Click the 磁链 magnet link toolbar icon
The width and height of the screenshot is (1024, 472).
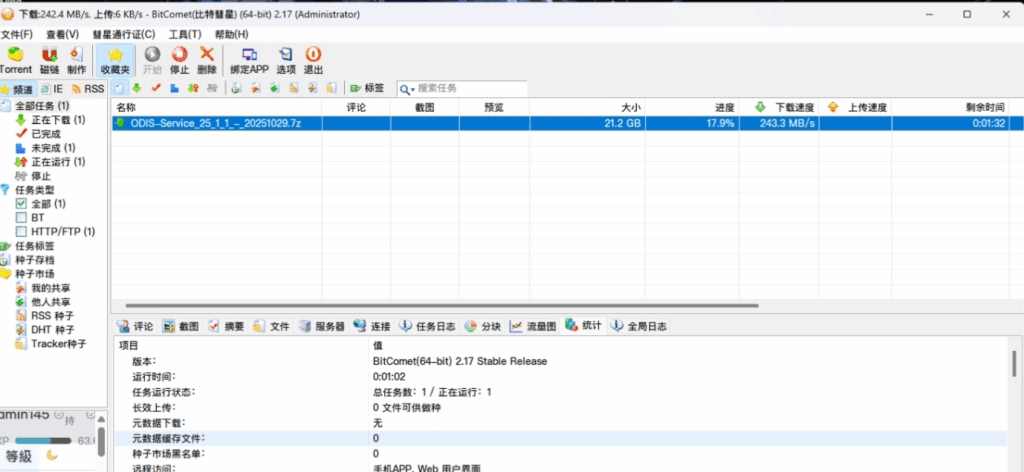49,59
